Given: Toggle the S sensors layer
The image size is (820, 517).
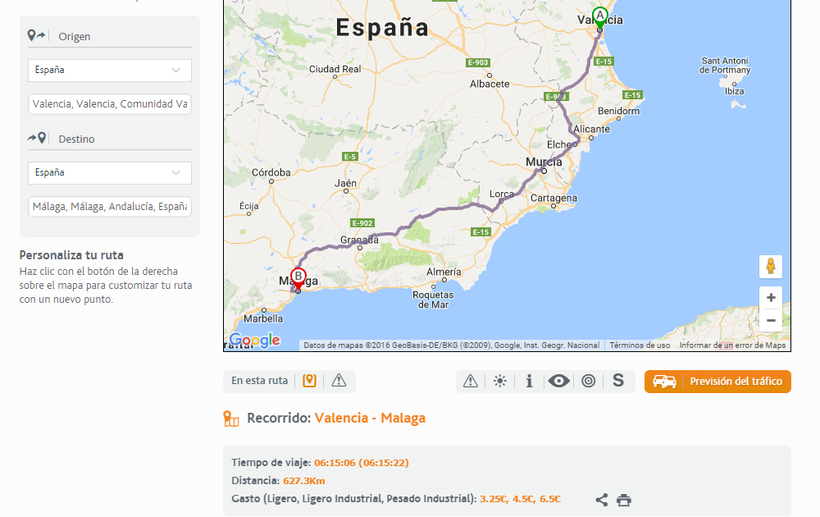Looking at the screenshot, I should click(x=618, y=381).
